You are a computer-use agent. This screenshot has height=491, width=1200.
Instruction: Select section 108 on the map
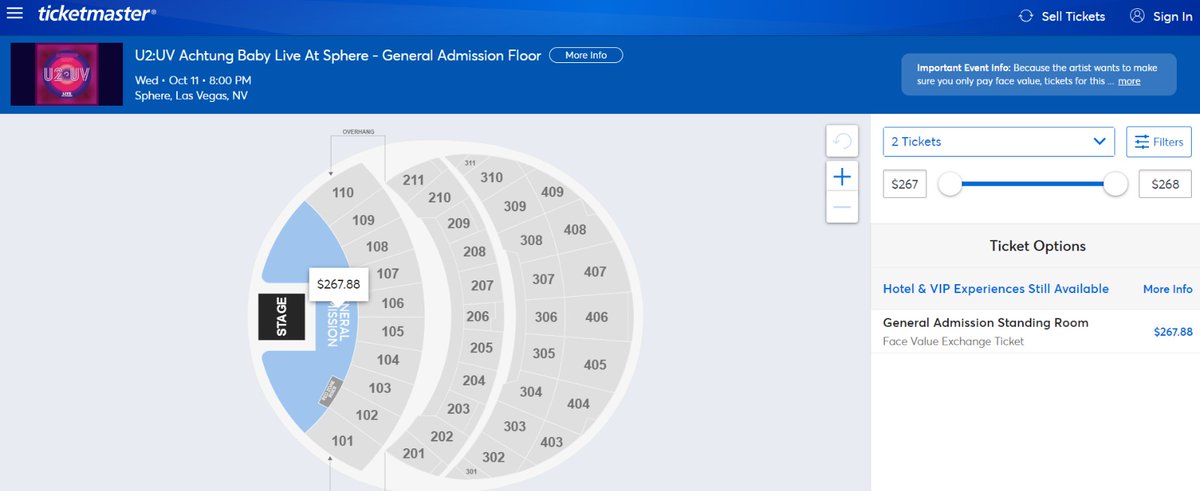[377, 247]
